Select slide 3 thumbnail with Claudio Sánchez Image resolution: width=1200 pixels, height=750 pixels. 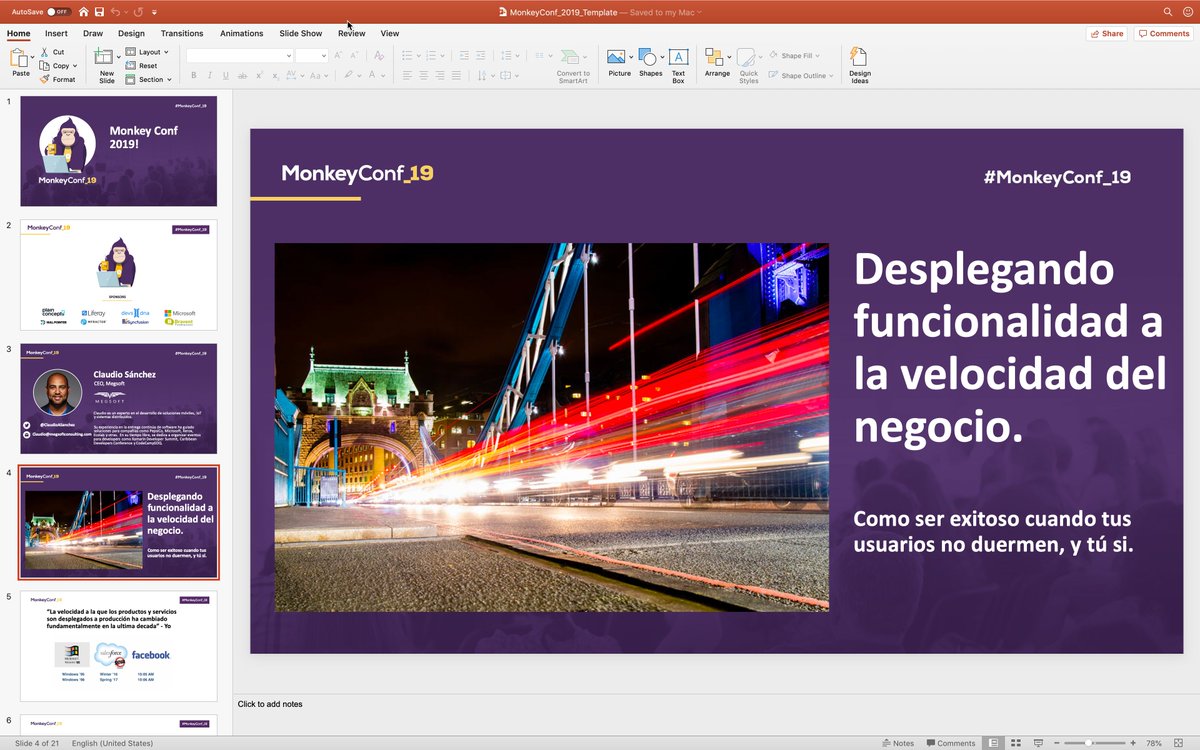point(119,398)
